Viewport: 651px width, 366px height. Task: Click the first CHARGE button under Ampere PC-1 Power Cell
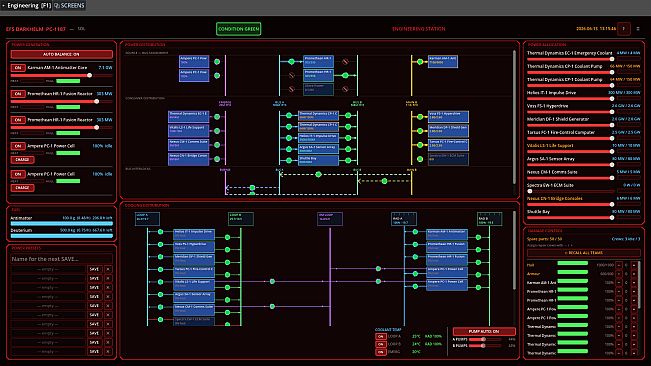point(22,160)
